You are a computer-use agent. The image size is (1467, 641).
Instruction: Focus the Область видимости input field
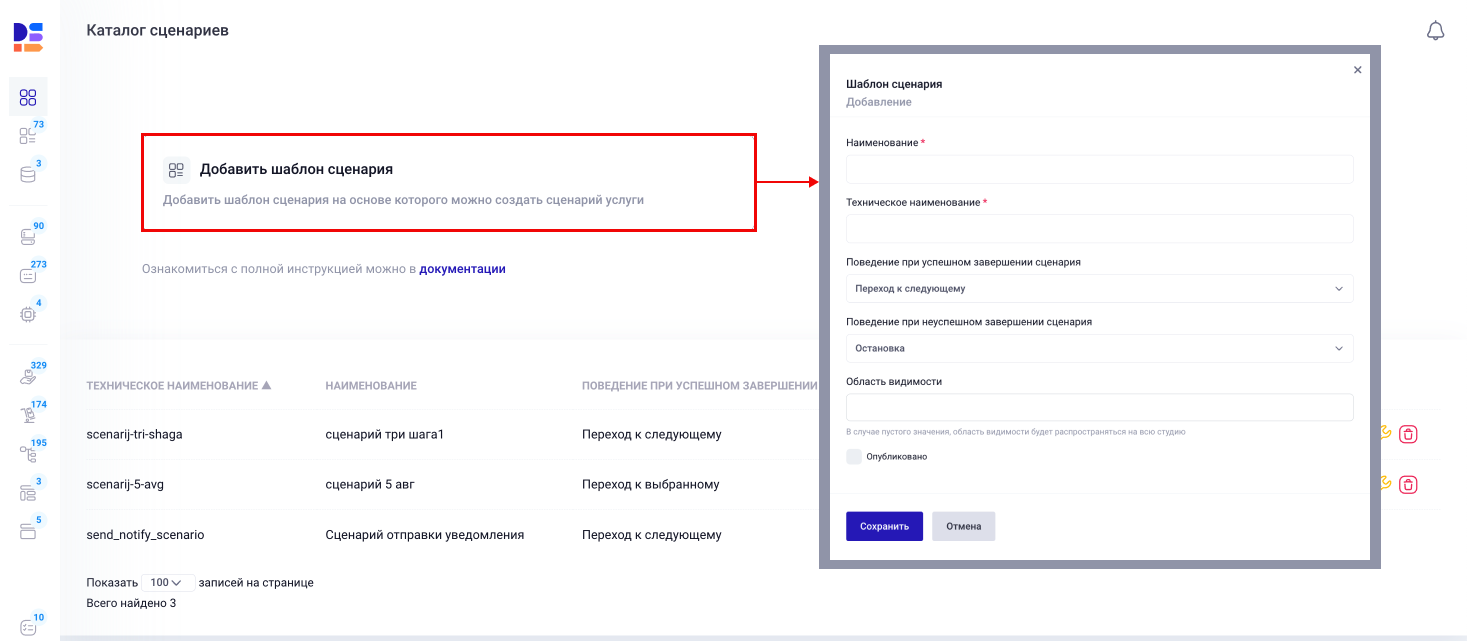1099,407
